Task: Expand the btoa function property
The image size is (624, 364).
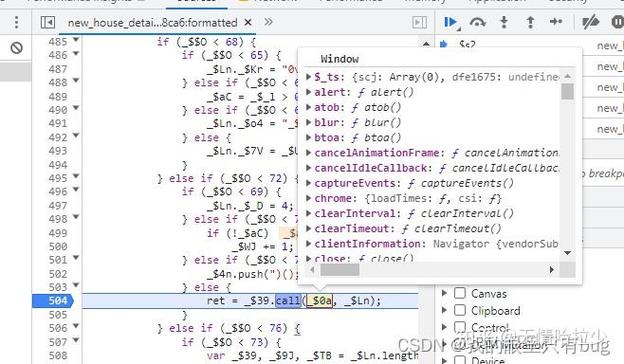Action: (308, 137)
